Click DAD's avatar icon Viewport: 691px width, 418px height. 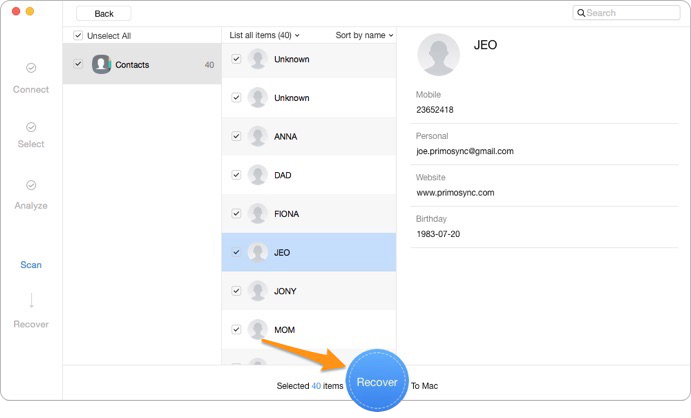(x=257, y=175)
